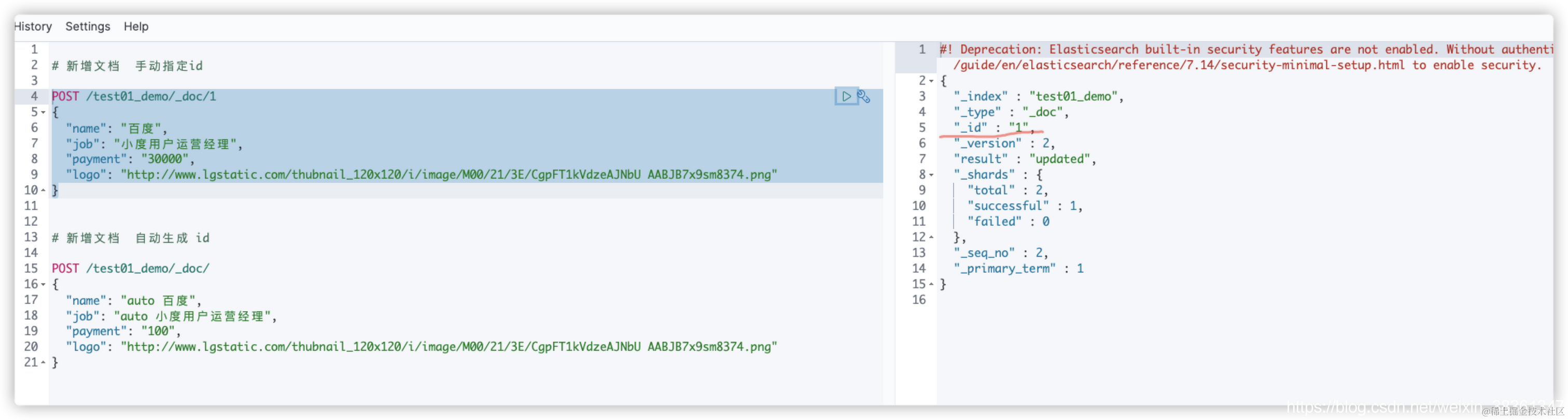Click the "result" : "updated" response line

coord(1025,159)
